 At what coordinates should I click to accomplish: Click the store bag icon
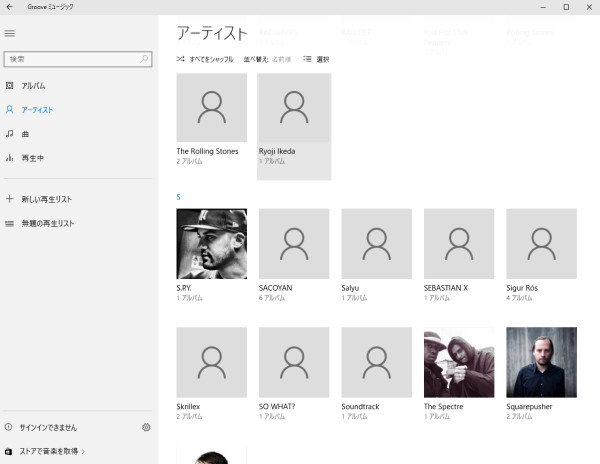click(8, 451)
